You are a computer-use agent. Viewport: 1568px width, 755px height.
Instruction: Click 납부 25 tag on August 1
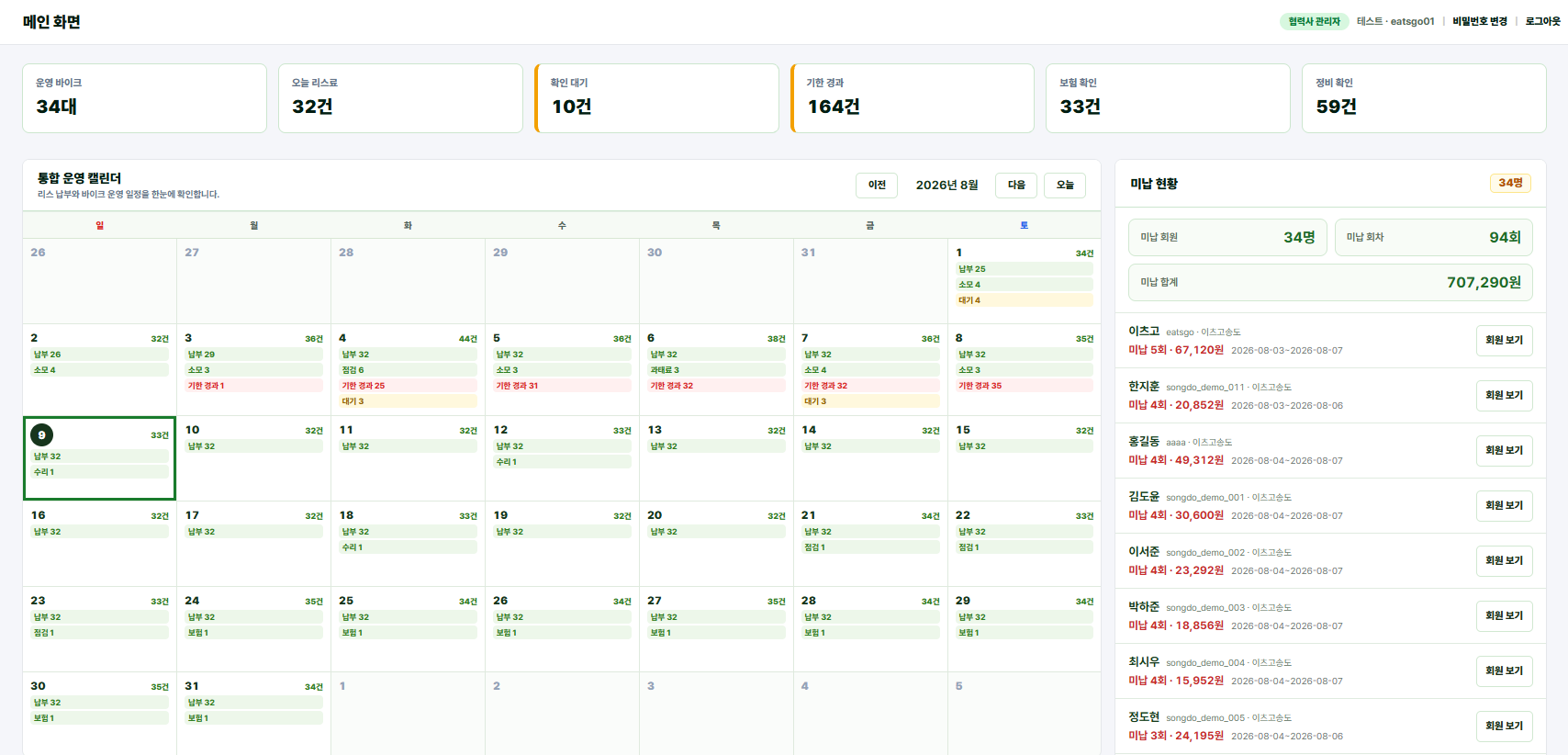pos(1025,269)
